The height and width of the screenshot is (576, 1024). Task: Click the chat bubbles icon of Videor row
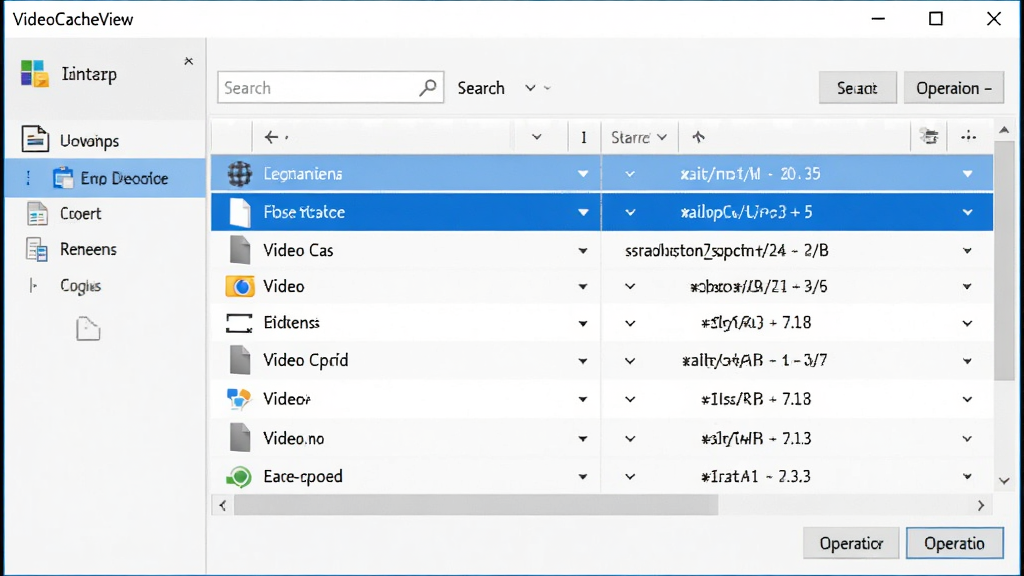point(238,398)
